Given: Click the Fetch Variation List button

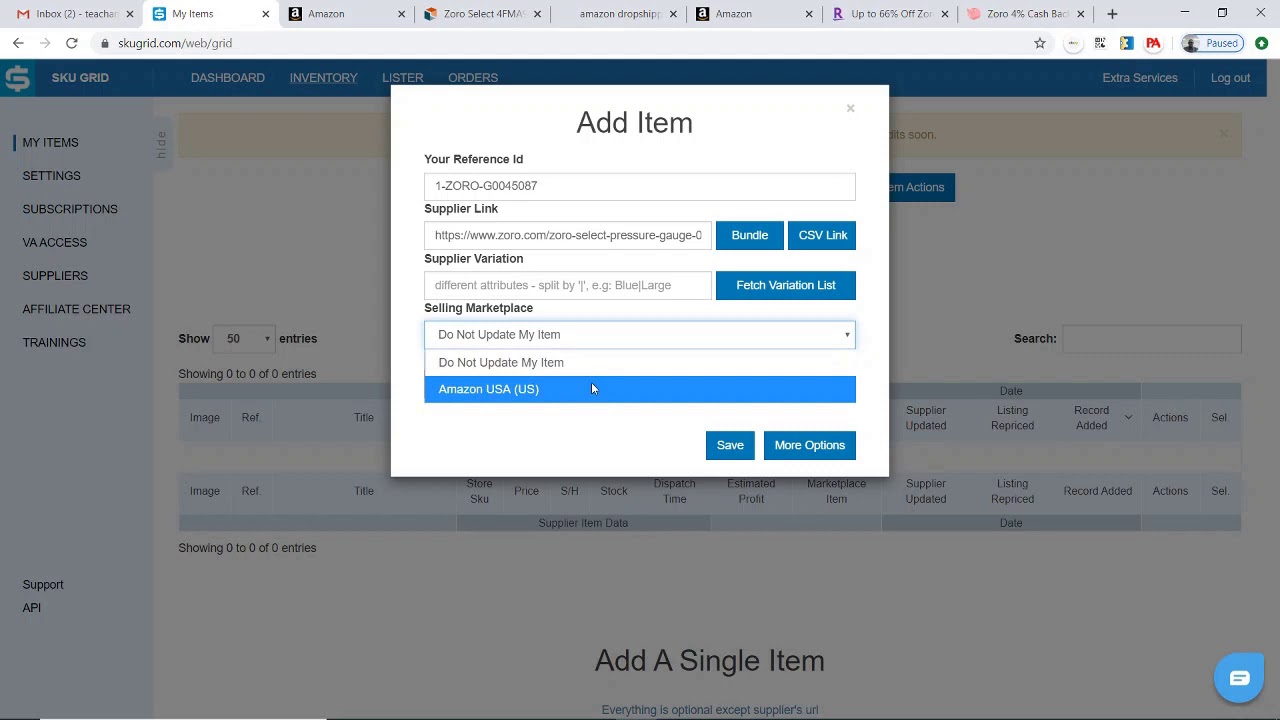Looking at the screenshot, I should (x=786, y=285).
